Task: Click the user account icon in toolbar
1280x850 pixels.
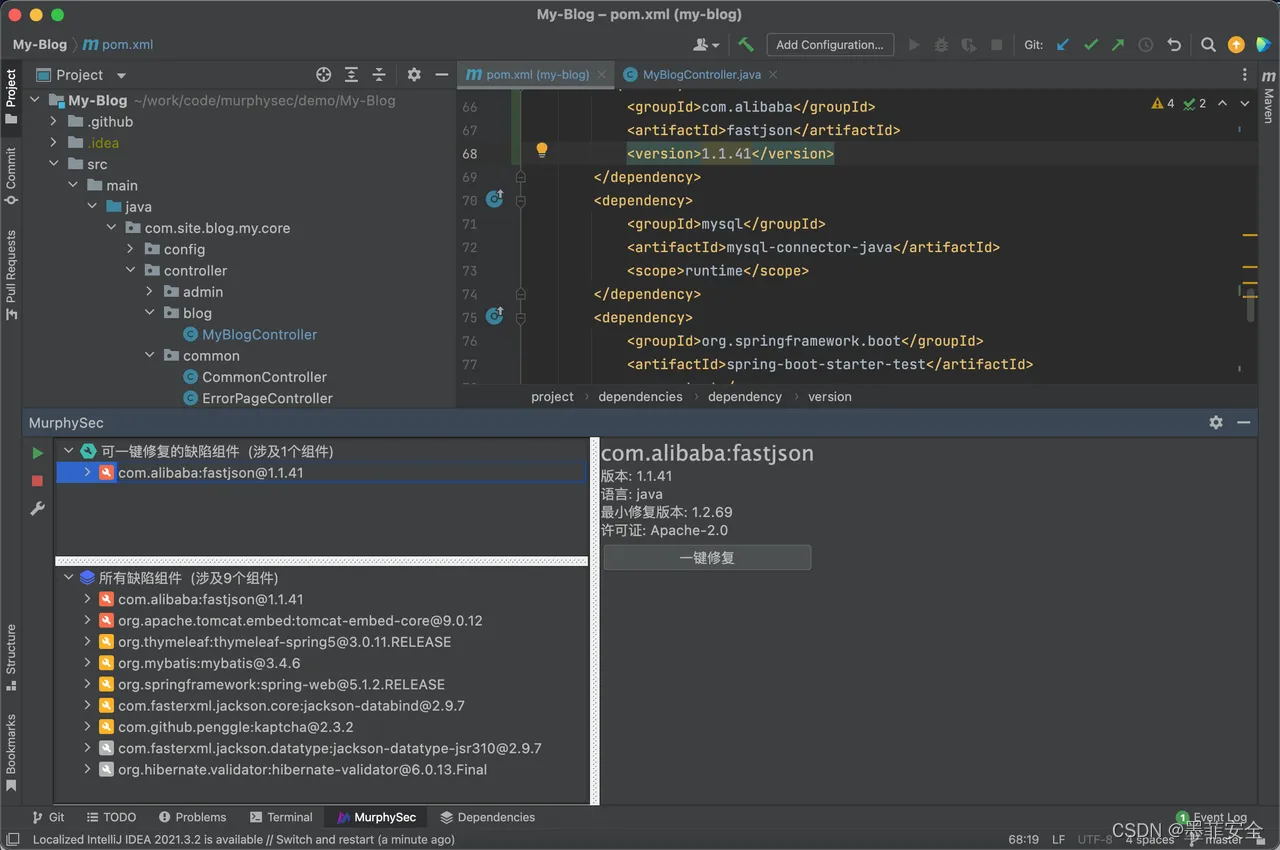Action: (706, 44)
